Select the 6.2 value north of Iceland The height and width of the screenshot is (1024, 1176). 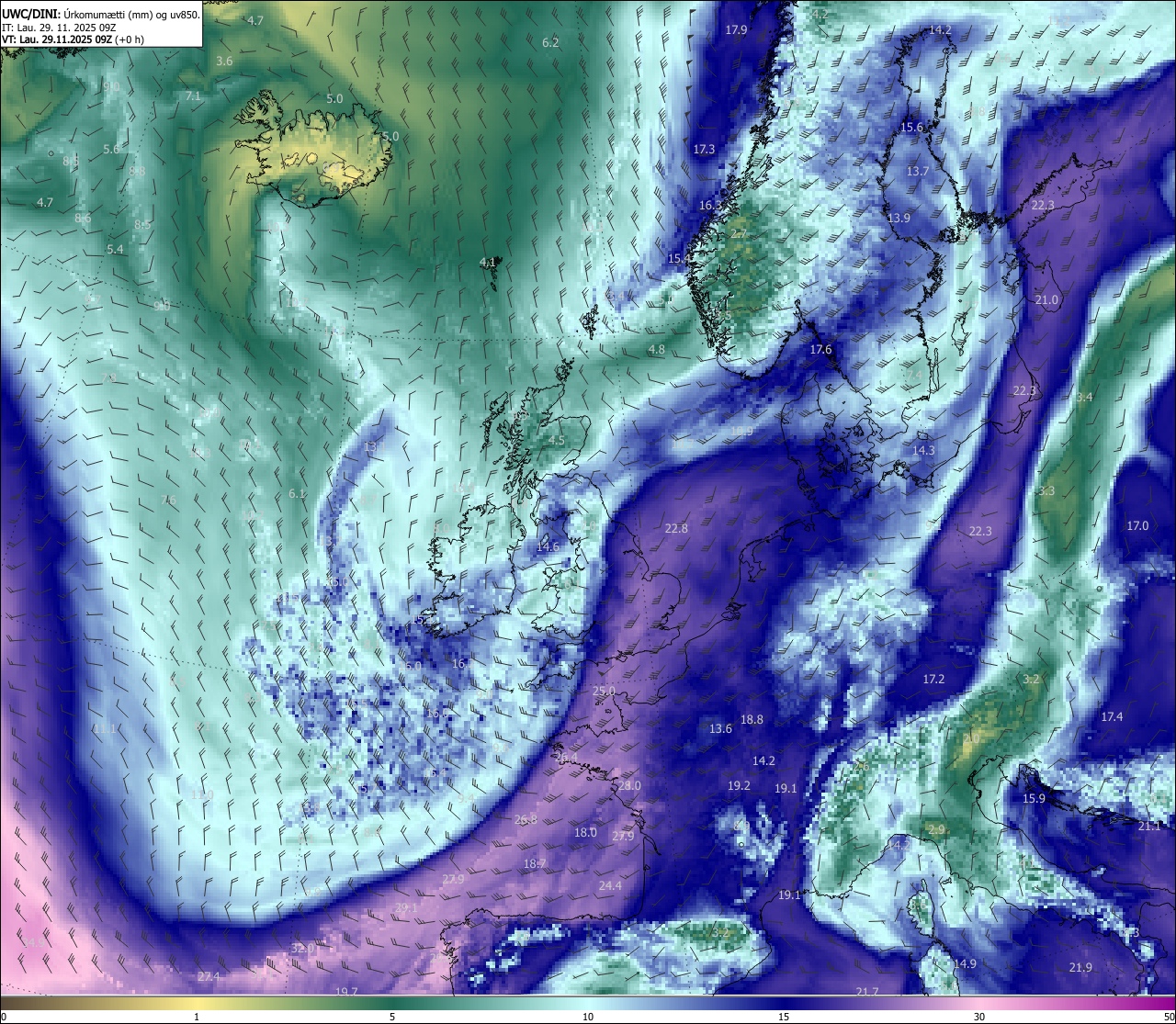(550, 43)
